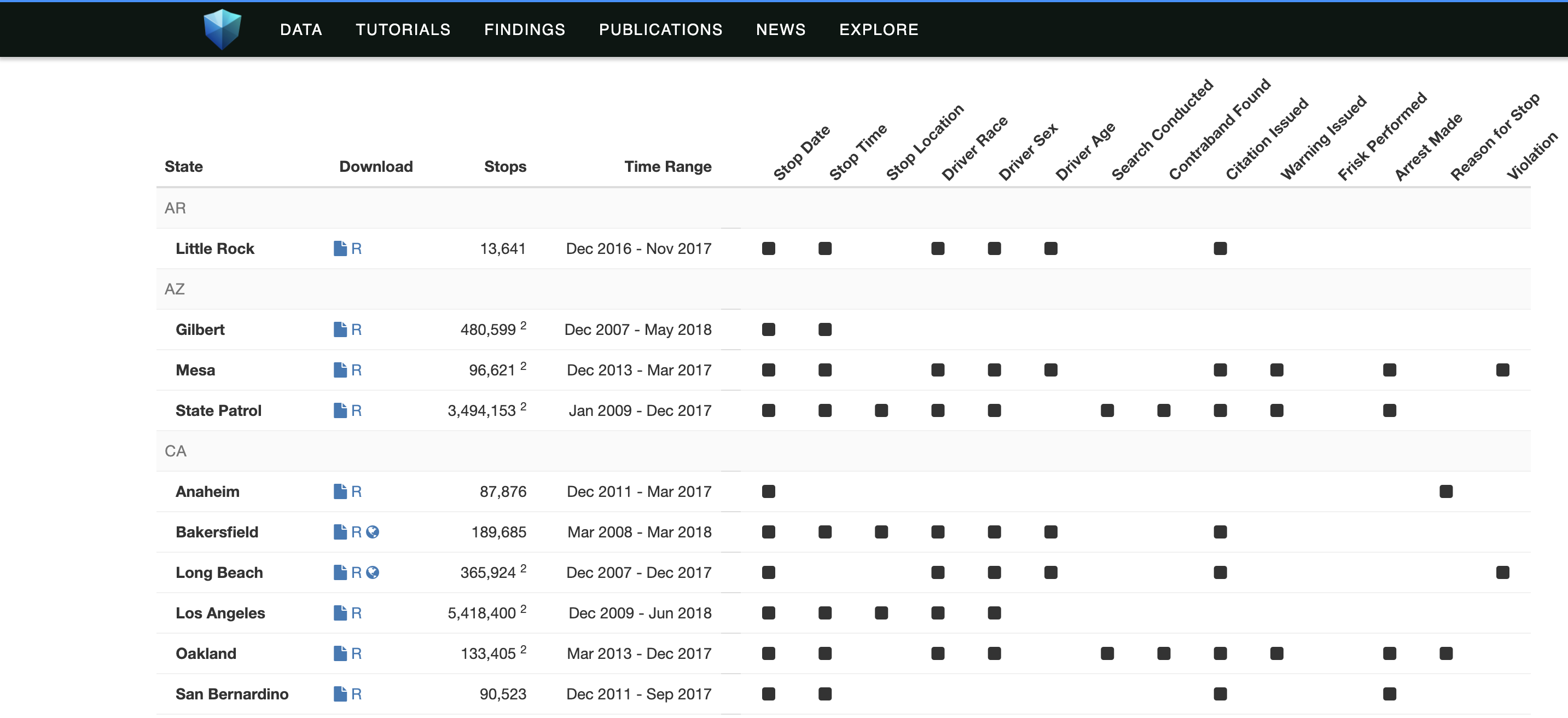The width and height of the screenshot is (1568, 718).
Task: Download Los Angeles R data
Action: pyautogui.click(x=356, y=612)
